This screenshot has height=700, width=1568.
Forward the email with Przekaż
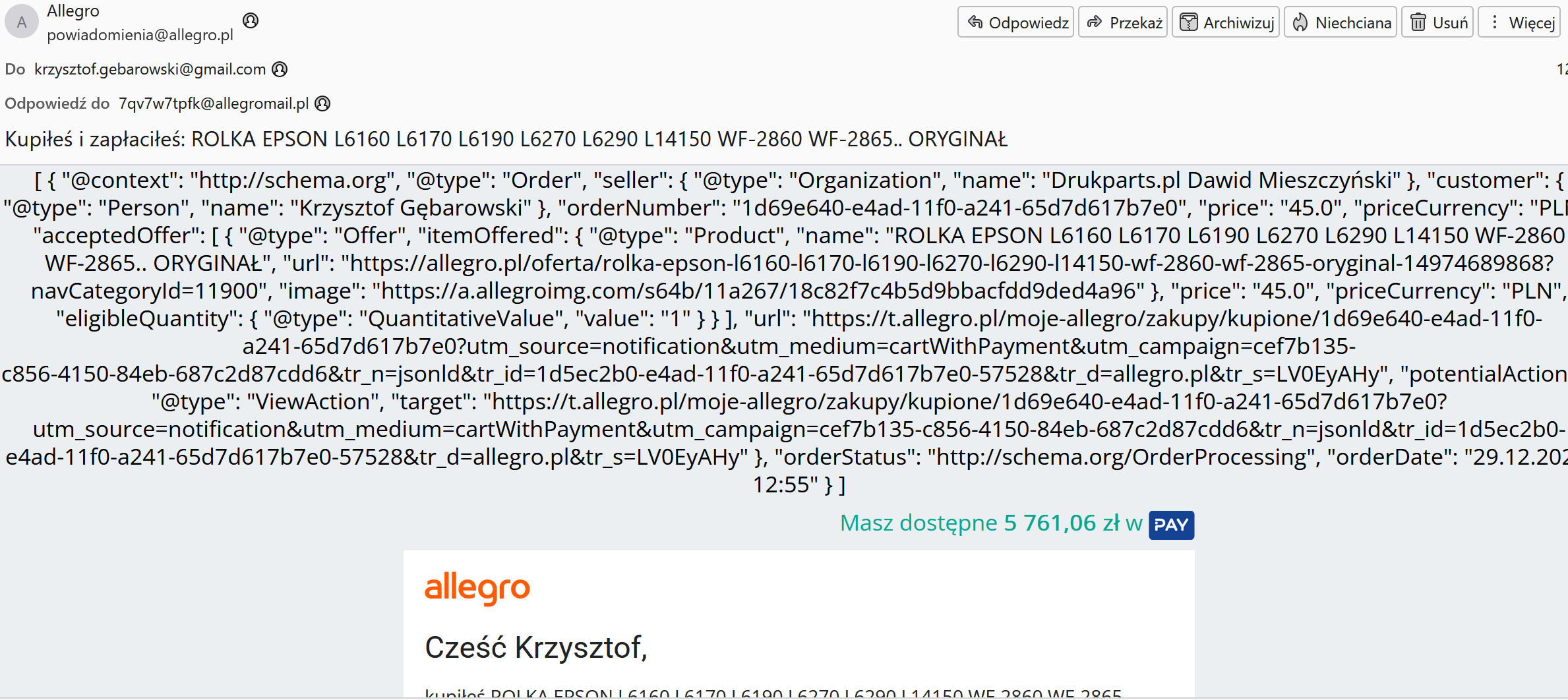[1124, 23]
